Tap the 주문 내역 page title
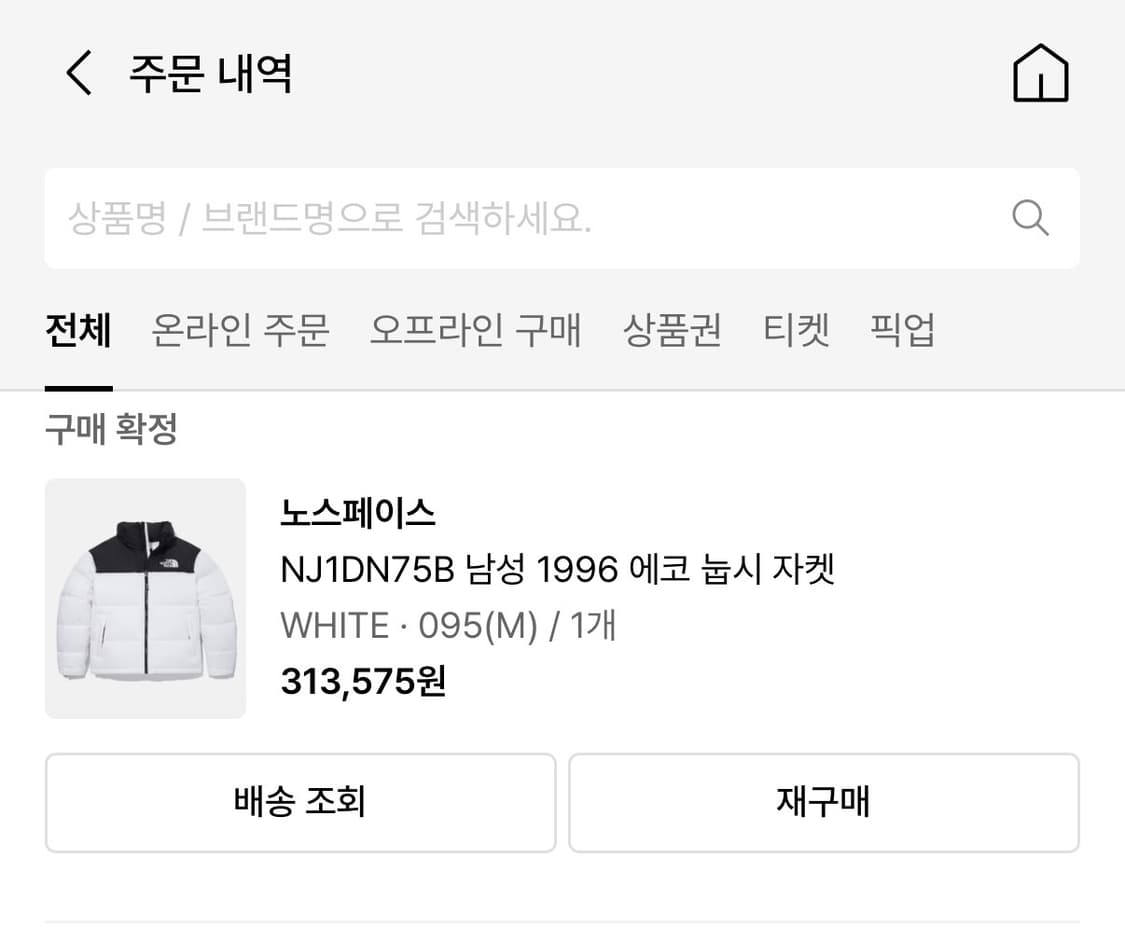 [x=207, y=73]
